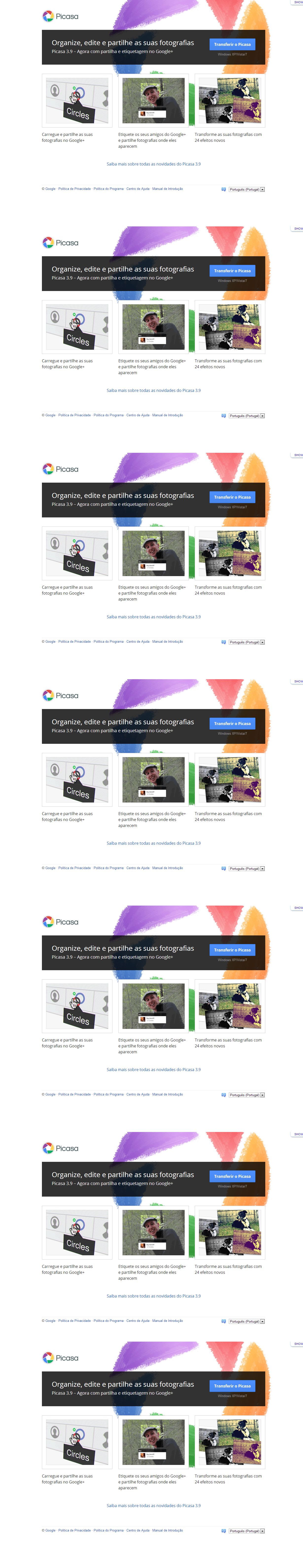Open Centro de Ajuda in the second page copy
The width and height of the screenshot is (303, 1568).
pyautogui.click(x=138, y=415)
